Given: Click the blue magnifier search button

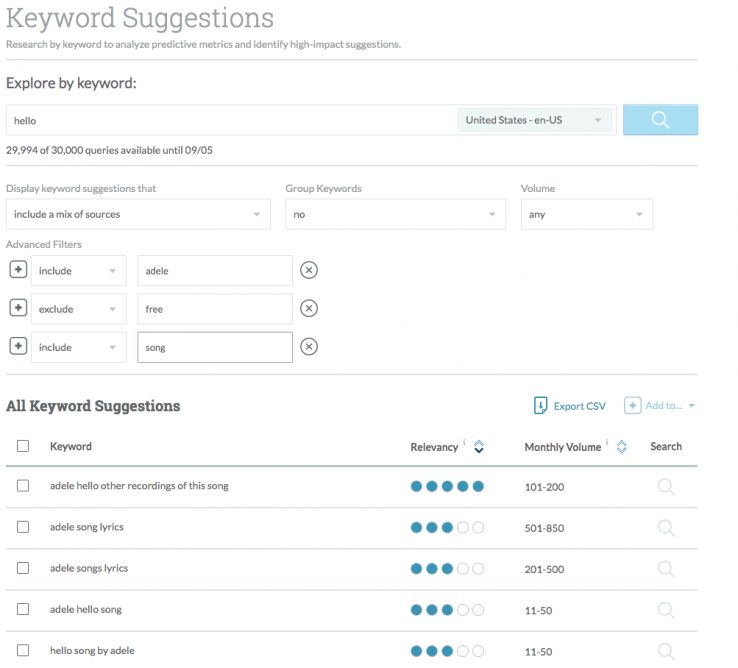Looking at the screenshot, I should (x=660, y=120).
